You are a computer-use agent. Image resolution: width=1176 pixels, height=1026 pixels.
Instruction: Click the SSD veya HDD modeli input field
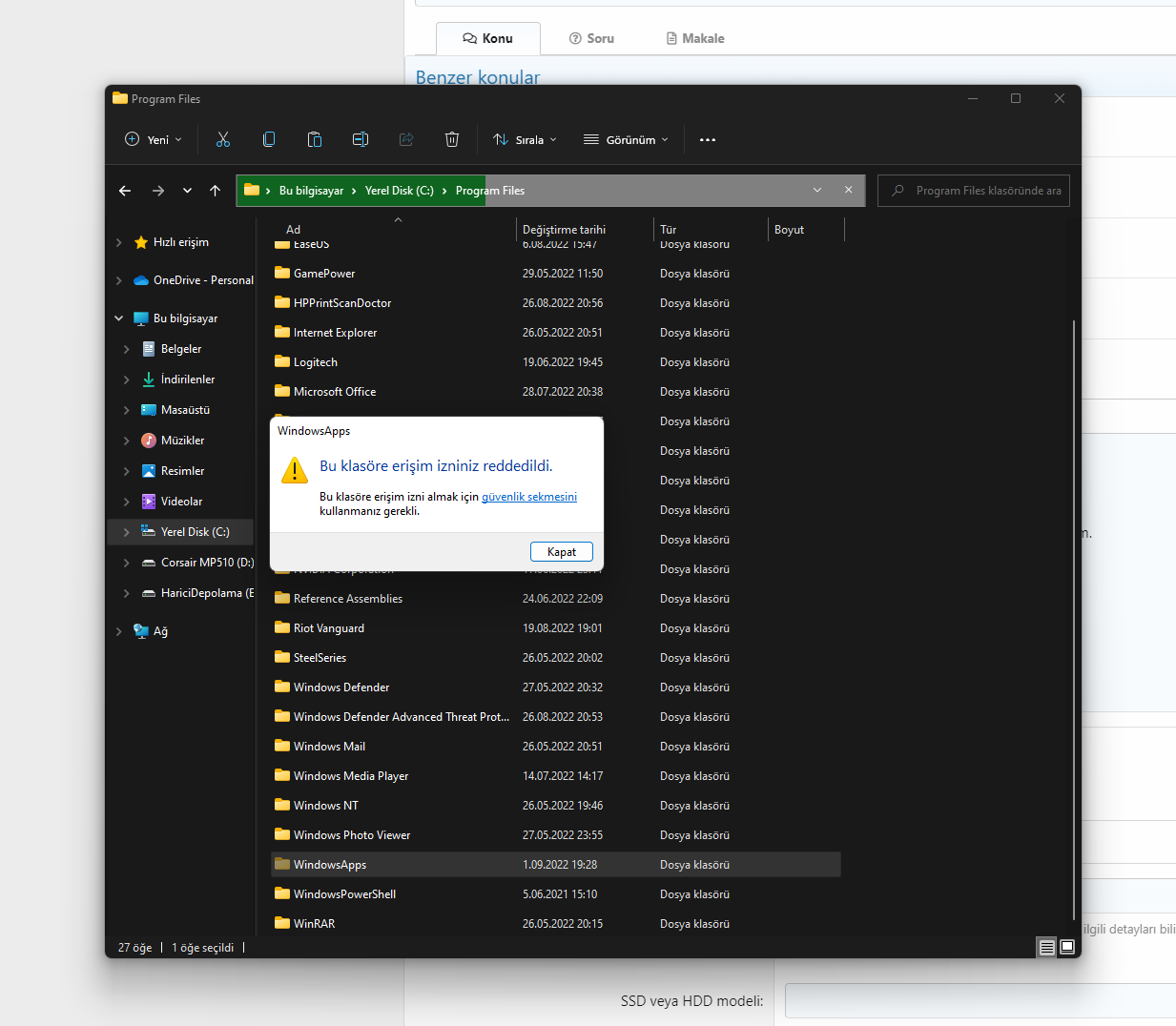click(980, 1001)
